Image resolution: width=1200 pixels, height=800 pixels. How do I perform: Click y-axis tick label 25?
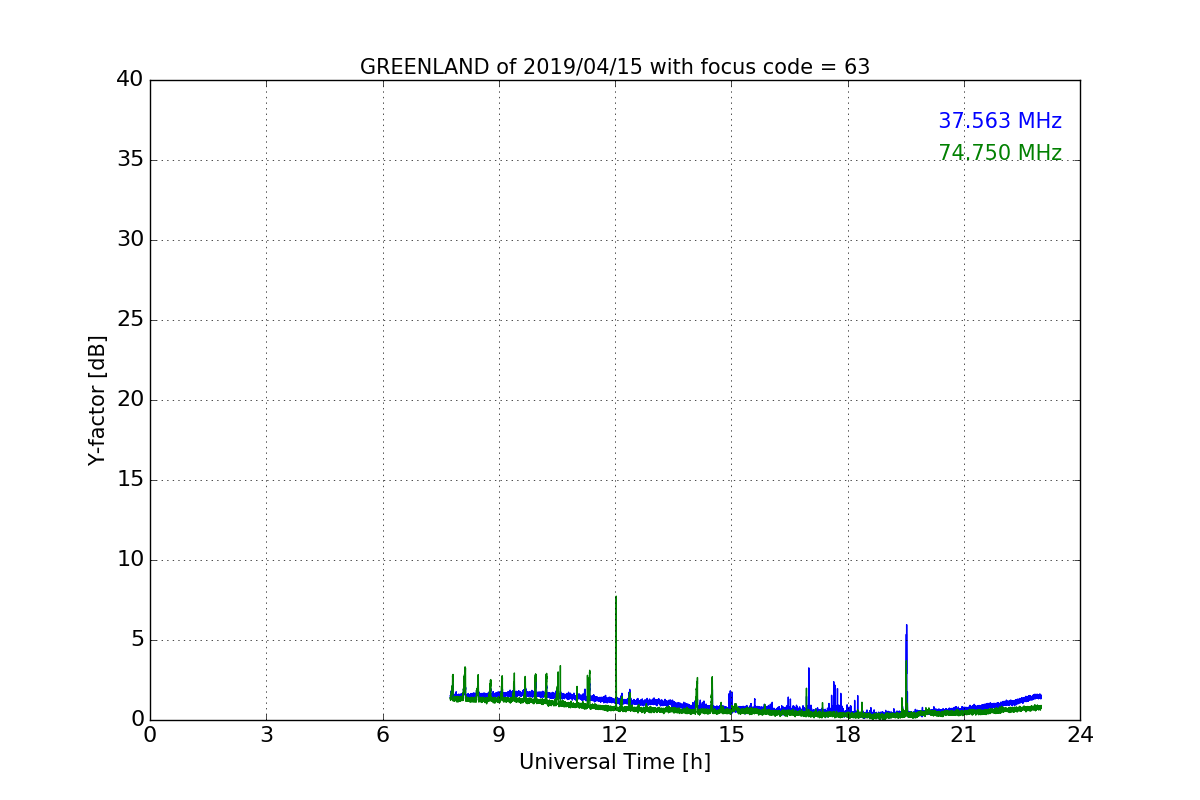click(129, 320)
